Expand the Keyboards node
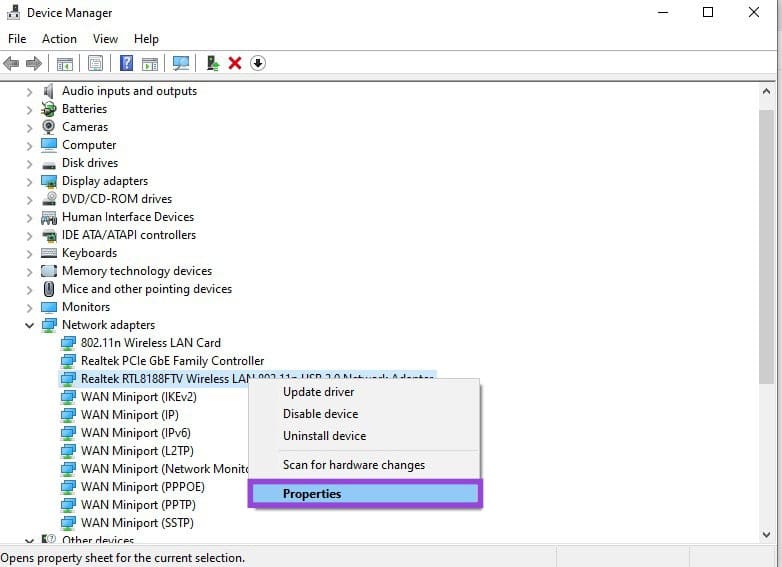 (29, 254)
